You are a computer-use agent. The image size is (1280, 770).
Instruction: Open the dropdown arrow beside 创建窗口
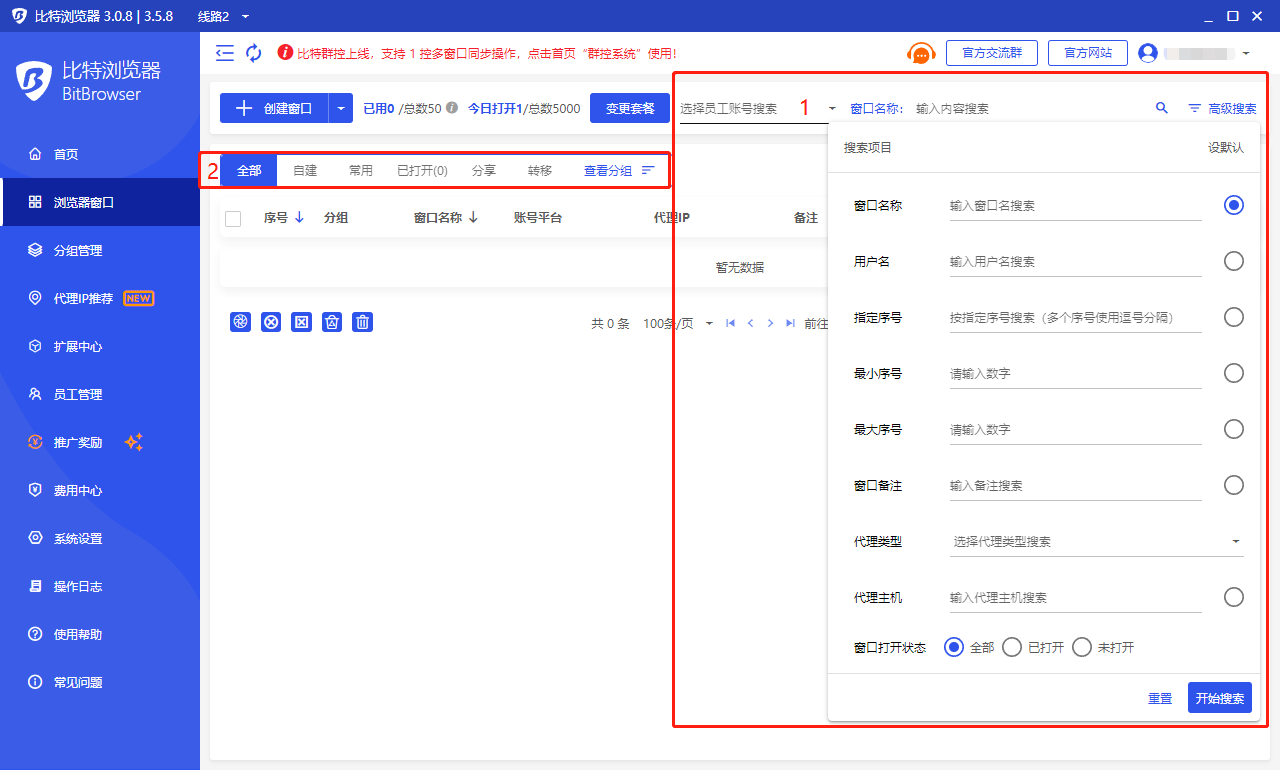click(342, 108)
